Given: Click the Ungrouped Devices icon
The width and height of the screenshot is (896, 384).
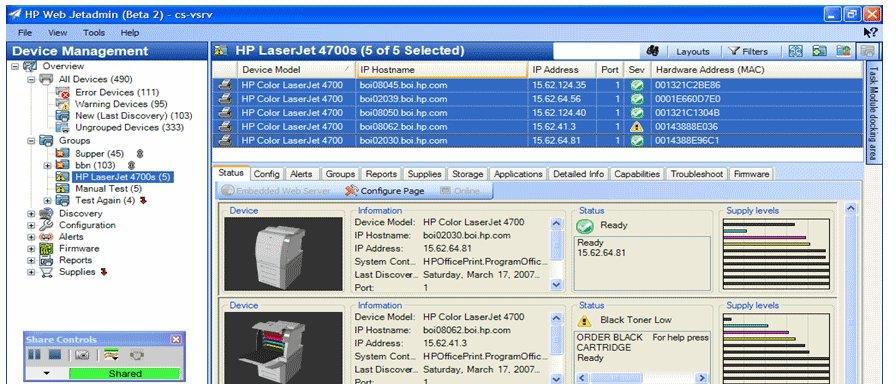Looking at the screenshot, I should point(62,127).
